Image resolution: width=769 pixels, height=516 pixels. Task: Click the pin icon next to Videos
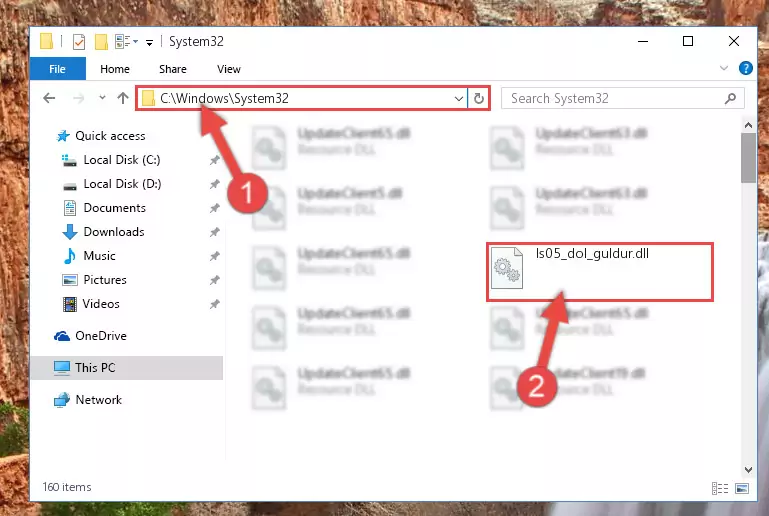214,304
